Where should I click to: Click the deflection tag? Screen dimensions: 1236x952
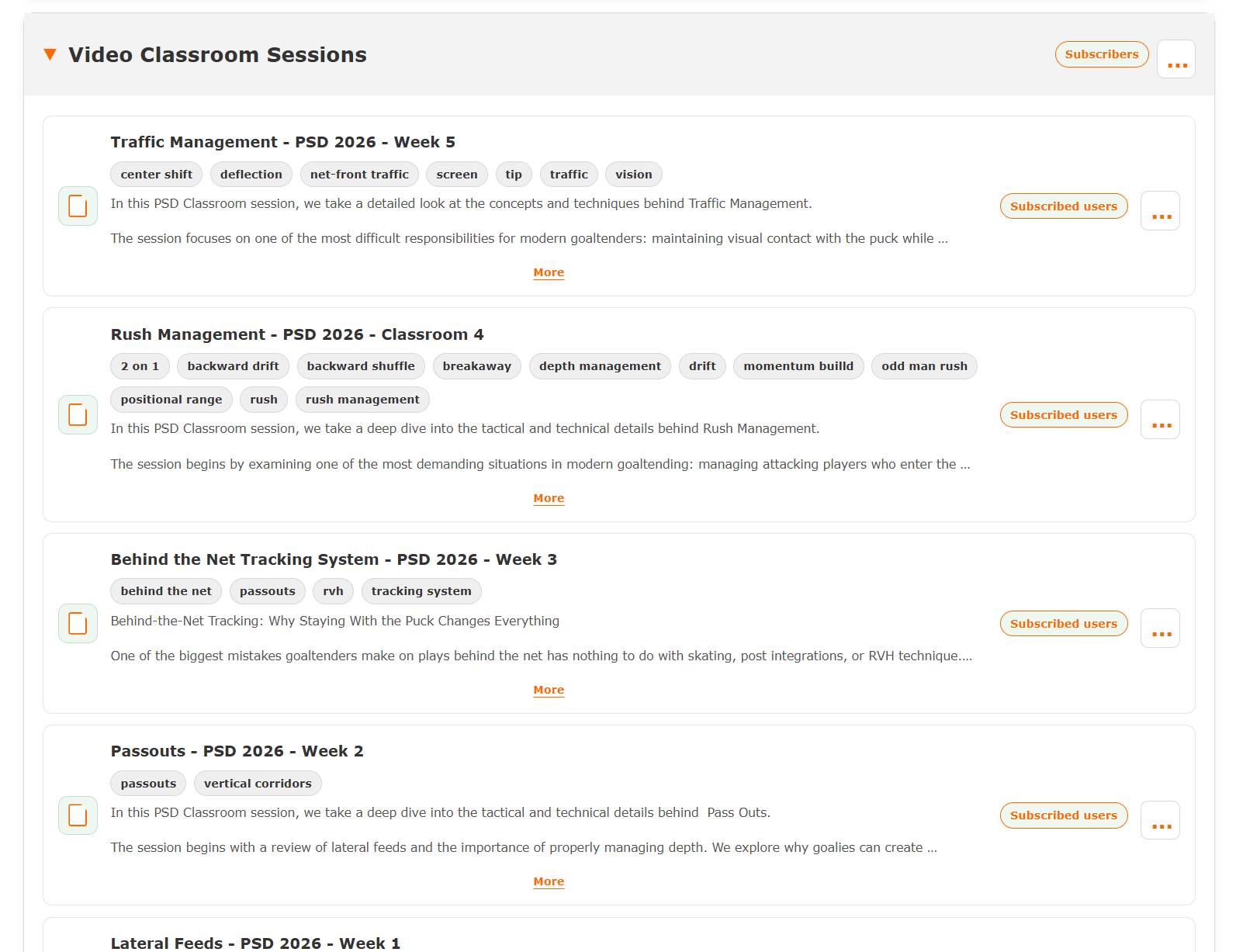point(251,175)
